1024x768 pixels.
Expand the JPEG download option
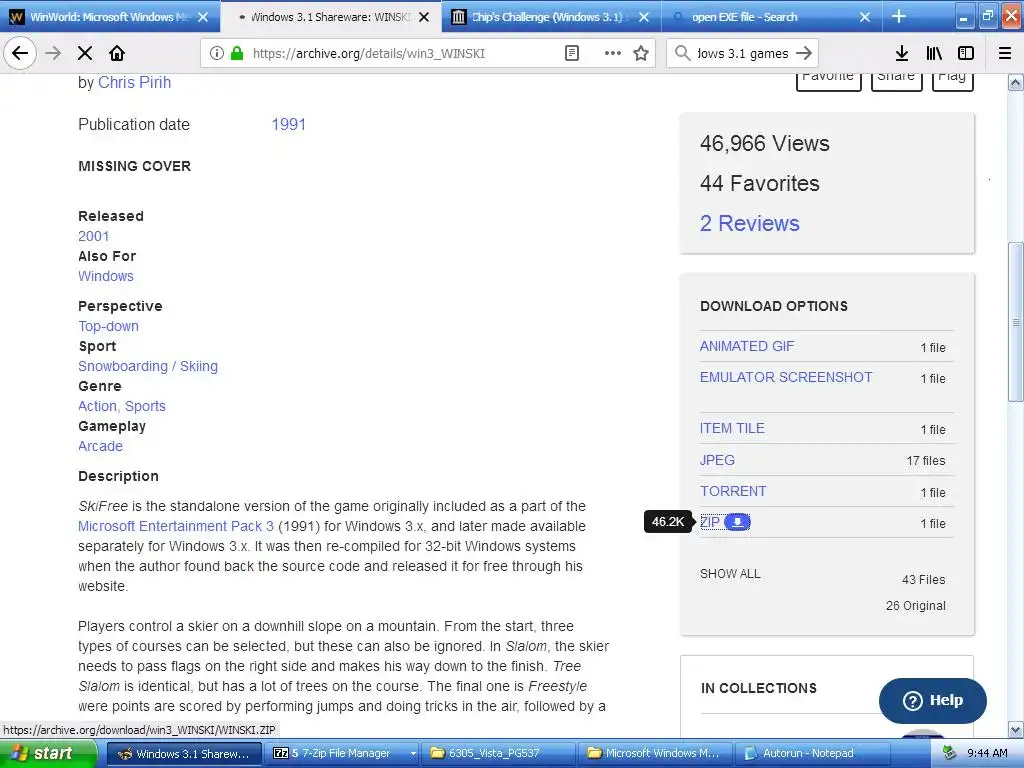click(x=717, y=460)
